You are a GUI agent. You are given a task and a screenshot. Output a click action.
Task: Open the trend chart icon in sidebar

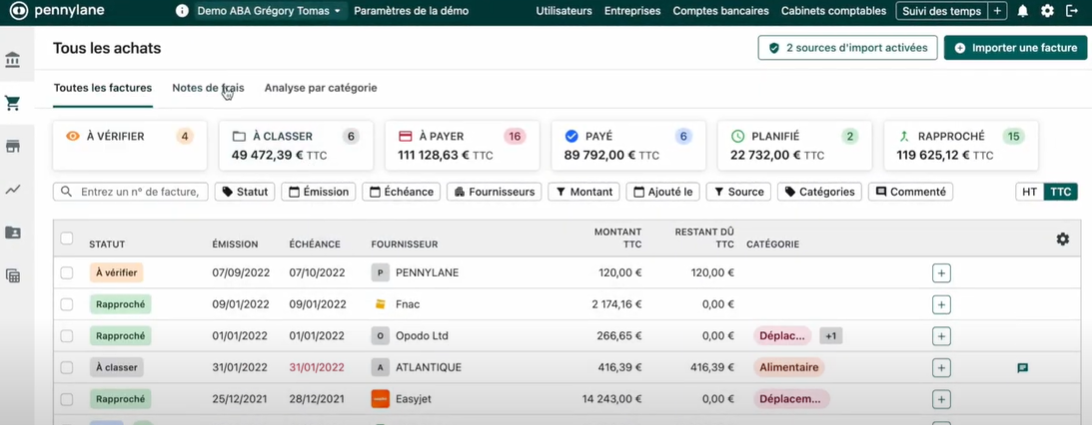point(13,190)
